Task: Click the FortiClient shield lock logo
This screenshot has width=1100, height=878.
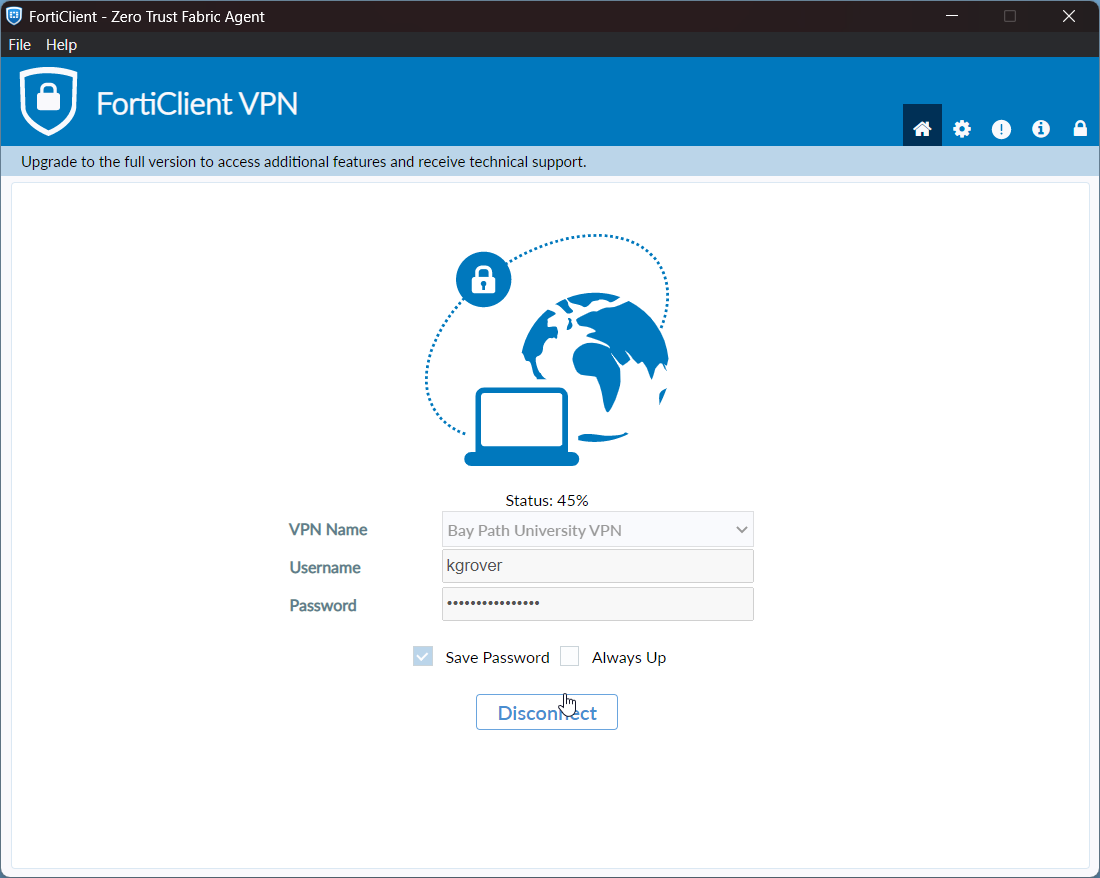Action: point(48,101)
